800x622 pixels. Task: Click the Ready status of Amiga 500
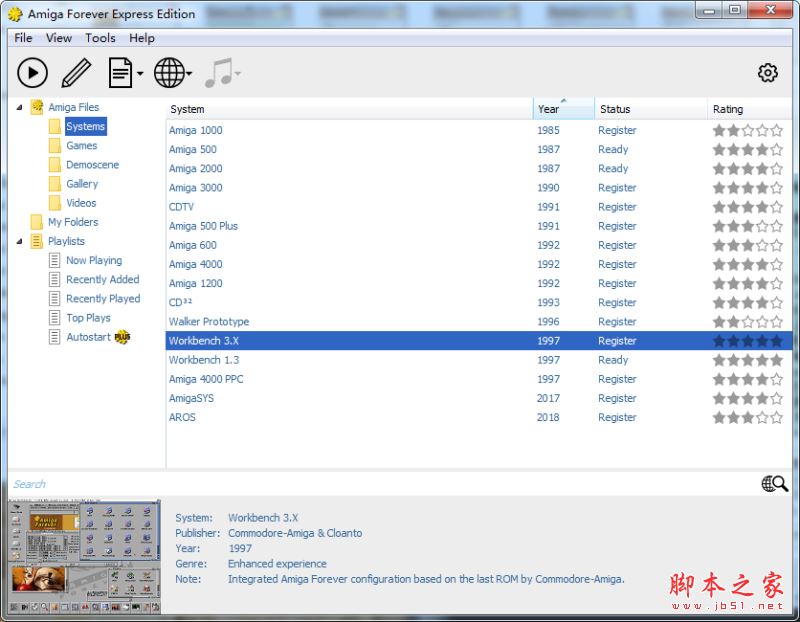[x=613, y=150]
